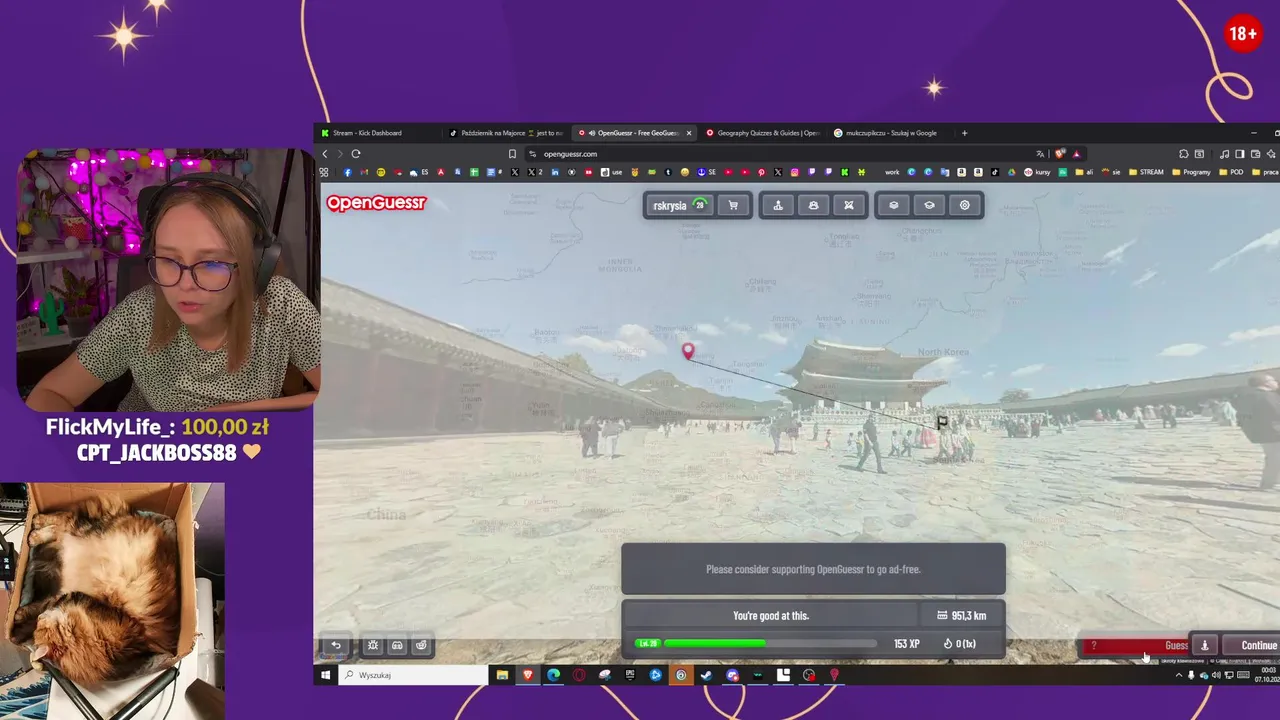Open the Windows Start menu
This screenshot has height=720, width=1280.
[325, 675]
